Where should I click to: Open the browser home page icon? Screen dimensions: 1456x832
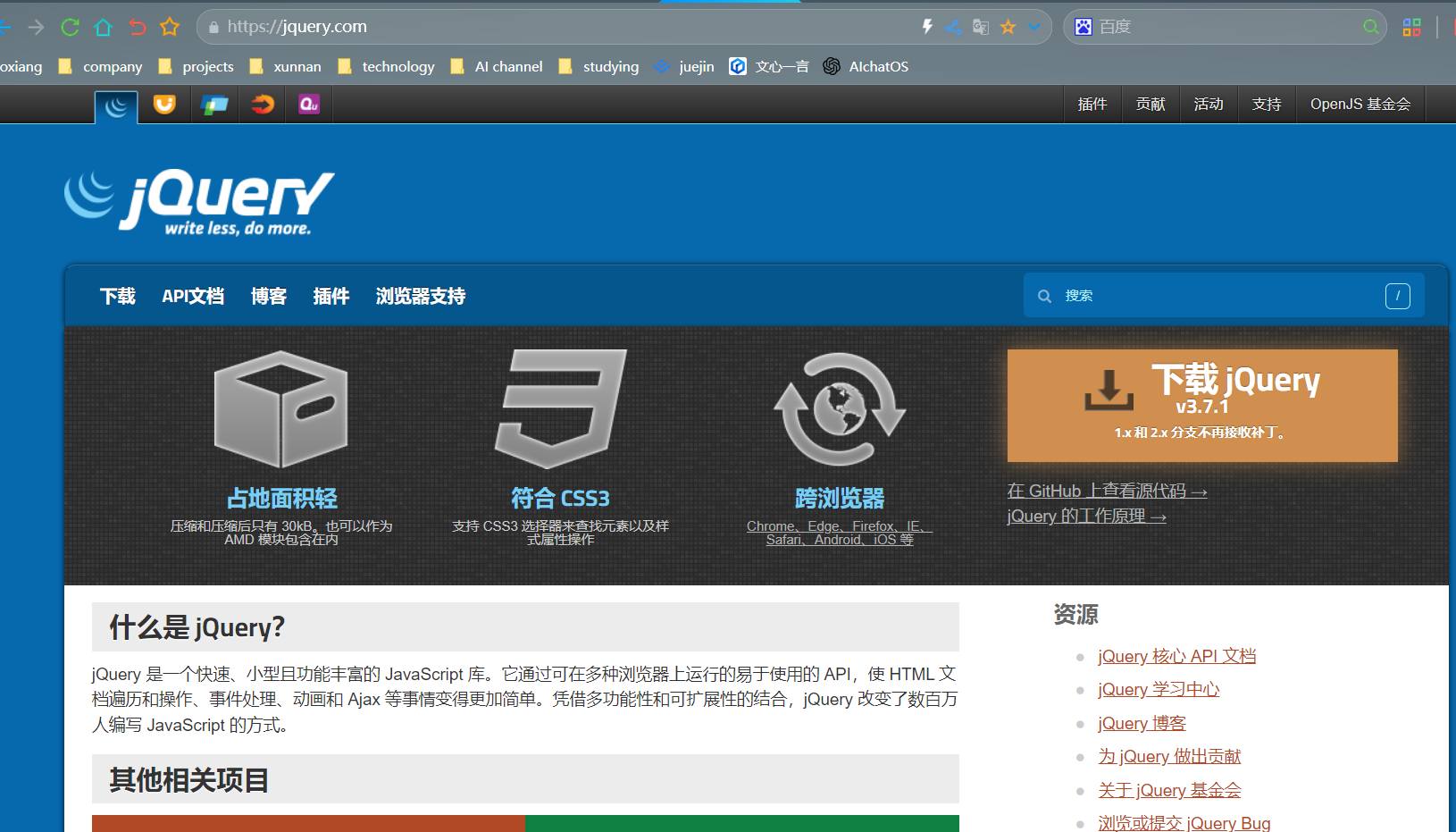point(104,27)
